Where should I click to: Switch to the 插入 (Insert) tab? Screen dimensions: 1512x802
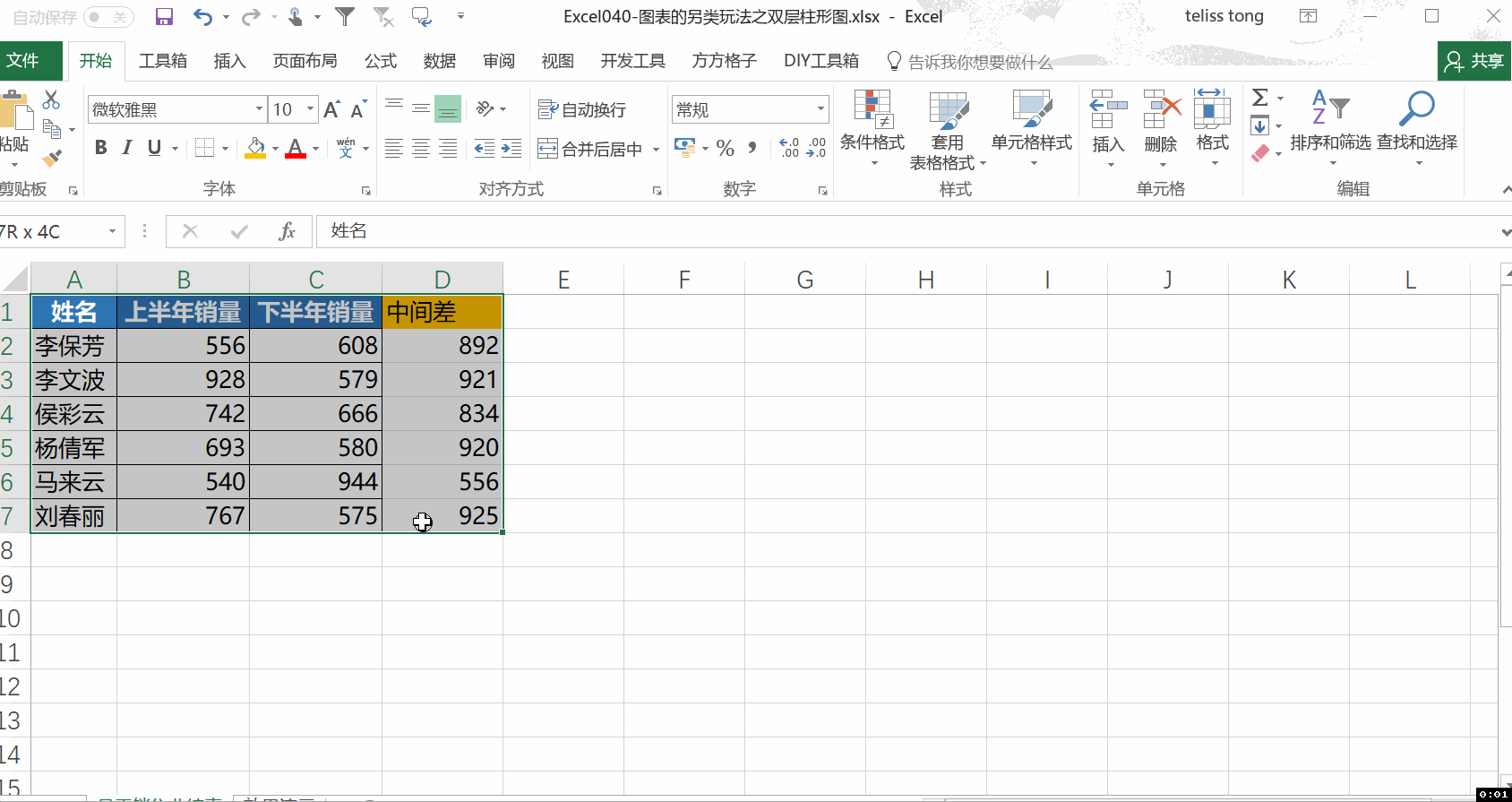(x=229, y=61)
